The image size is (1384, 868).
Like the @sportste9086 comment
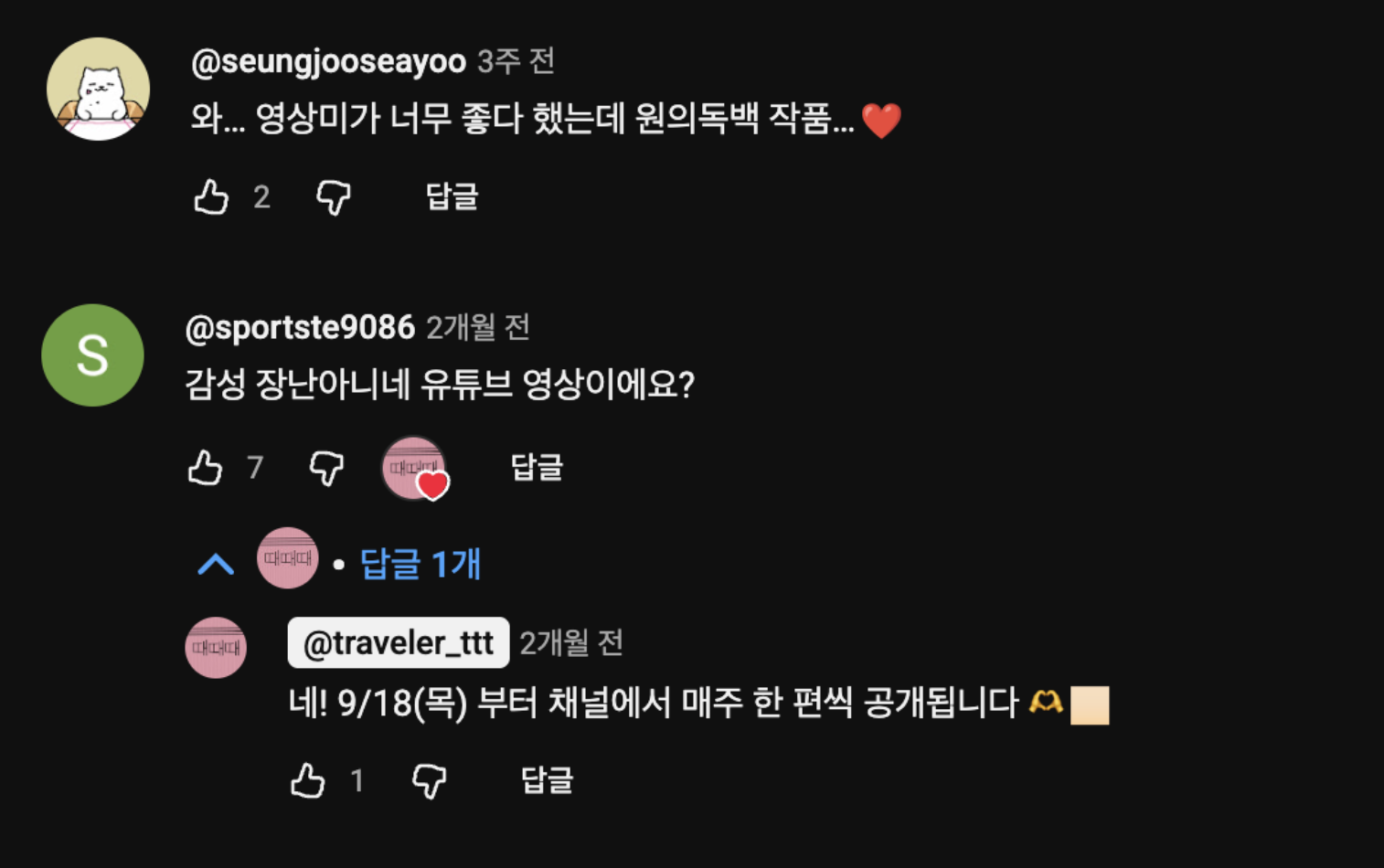click(x=205, y=468)
